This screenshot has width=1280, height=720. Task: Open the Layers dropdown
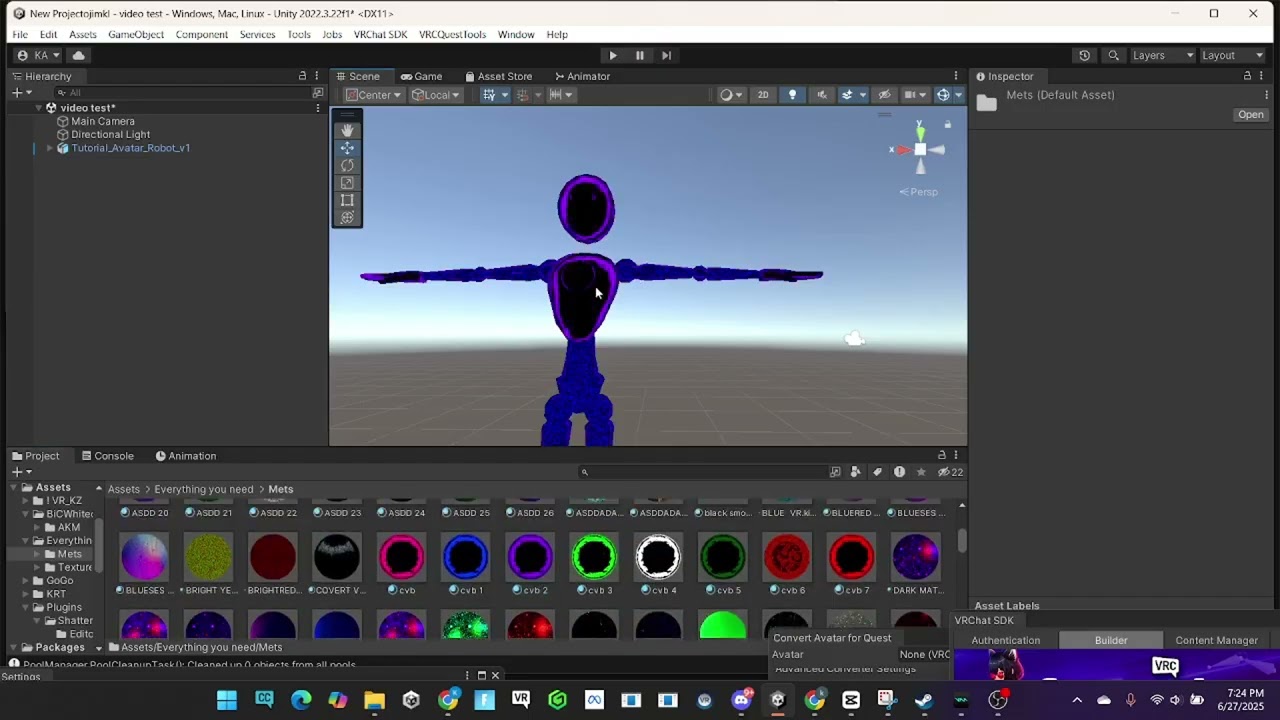[1162, 55]
